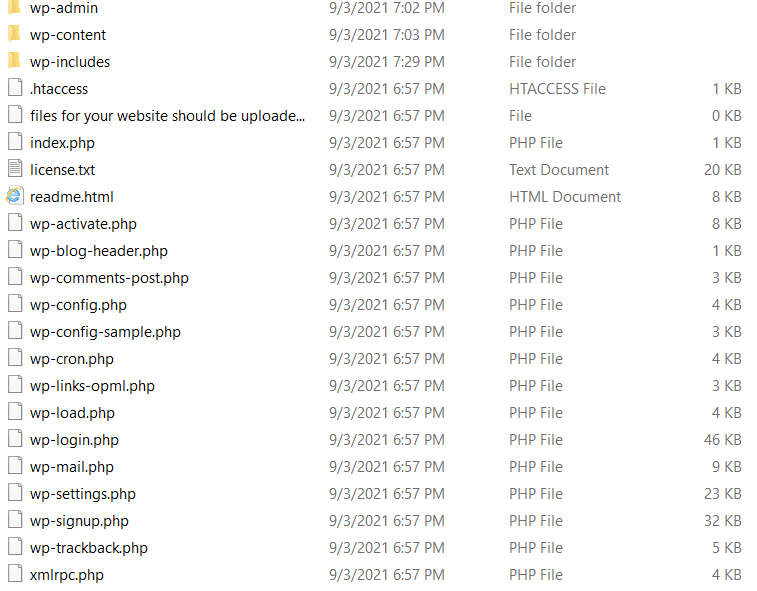This screenshot has width=757, height=591.
Task: Select the index.php file icon
Action: point(15,142)
